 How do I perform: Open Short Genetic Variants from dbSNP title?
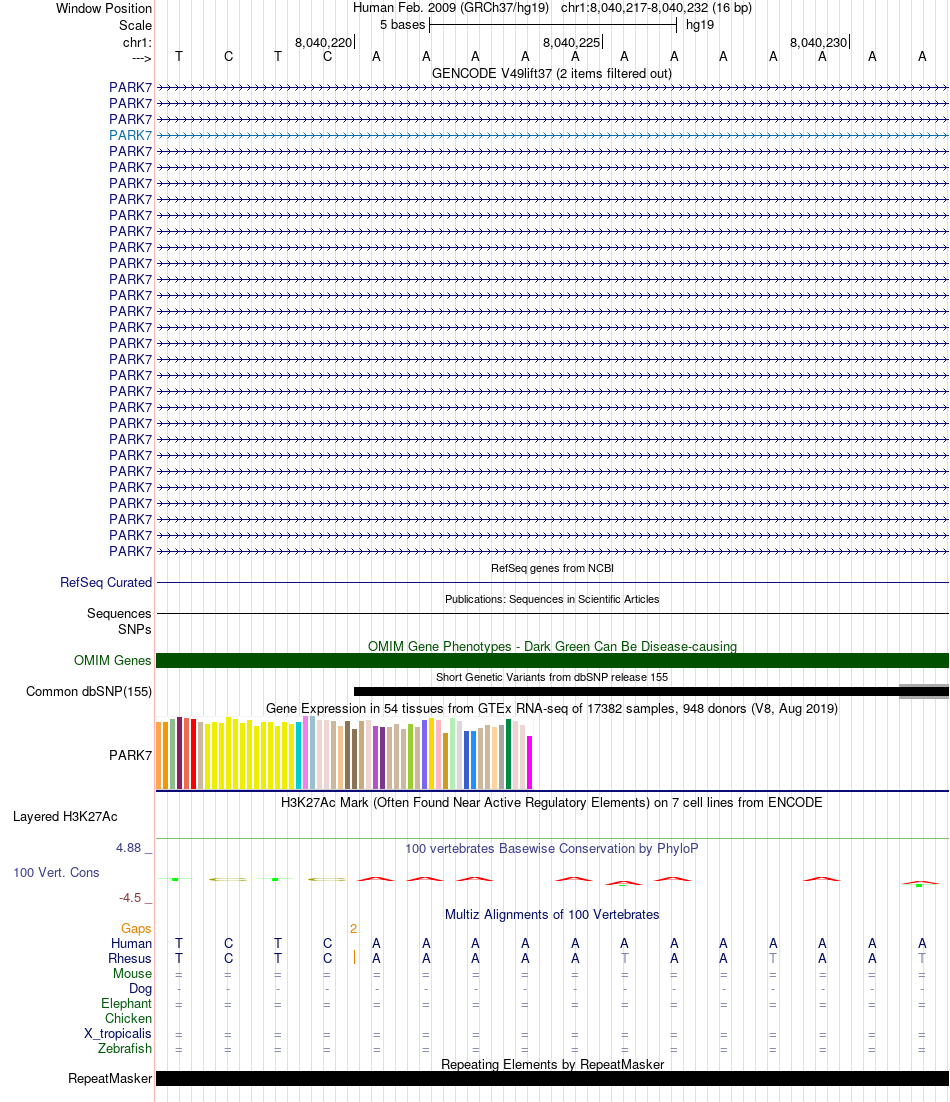point(552,677)
